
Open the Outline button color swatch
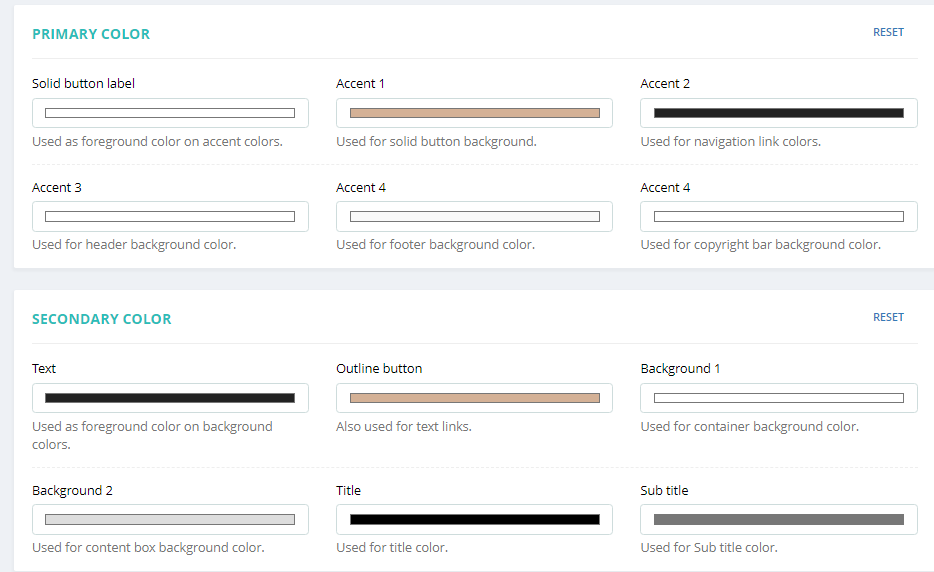(x=474, y=398)
